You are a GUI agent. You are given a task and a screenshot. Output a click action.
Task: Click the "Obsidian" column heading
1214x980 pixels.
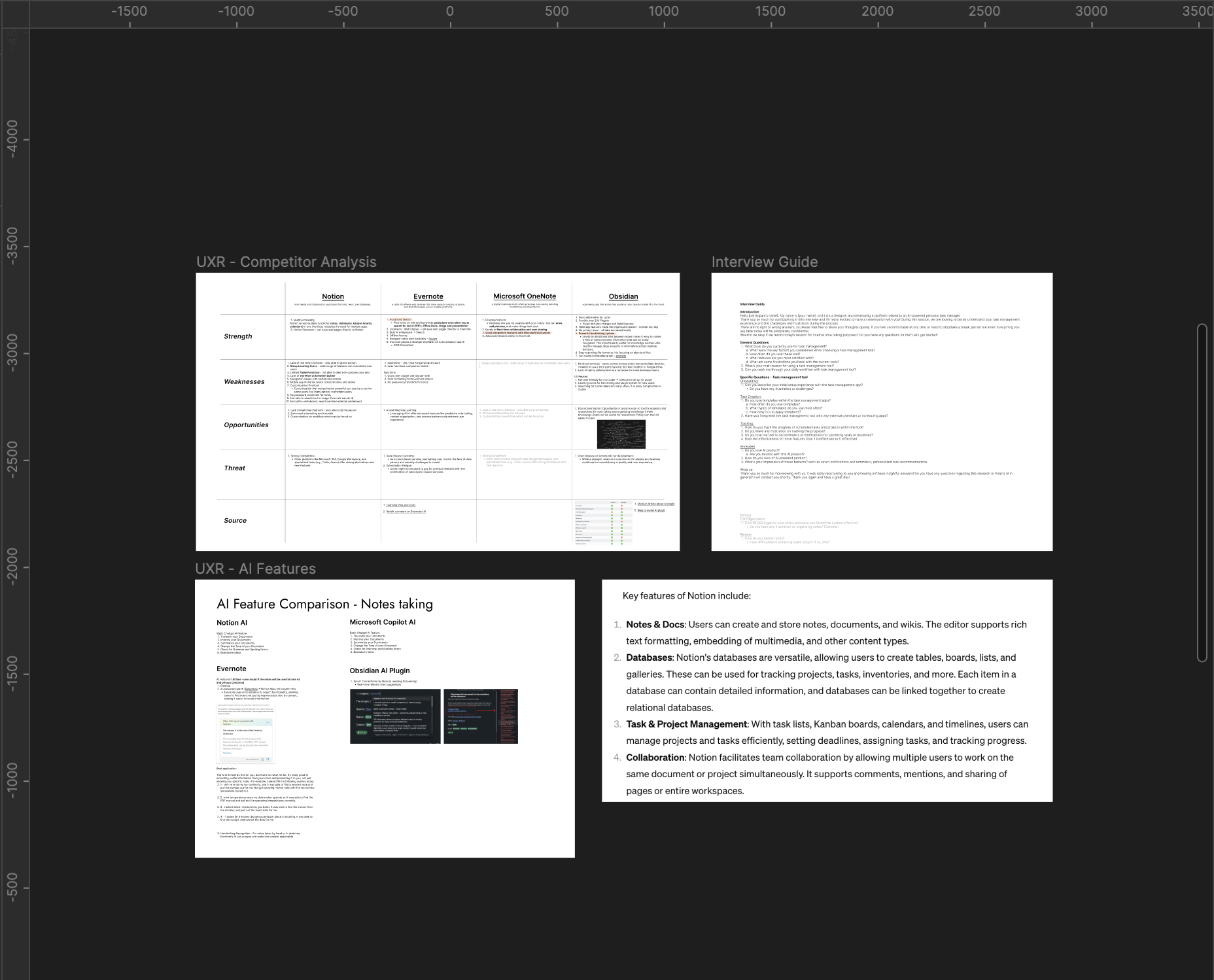(x=623, y=296)
